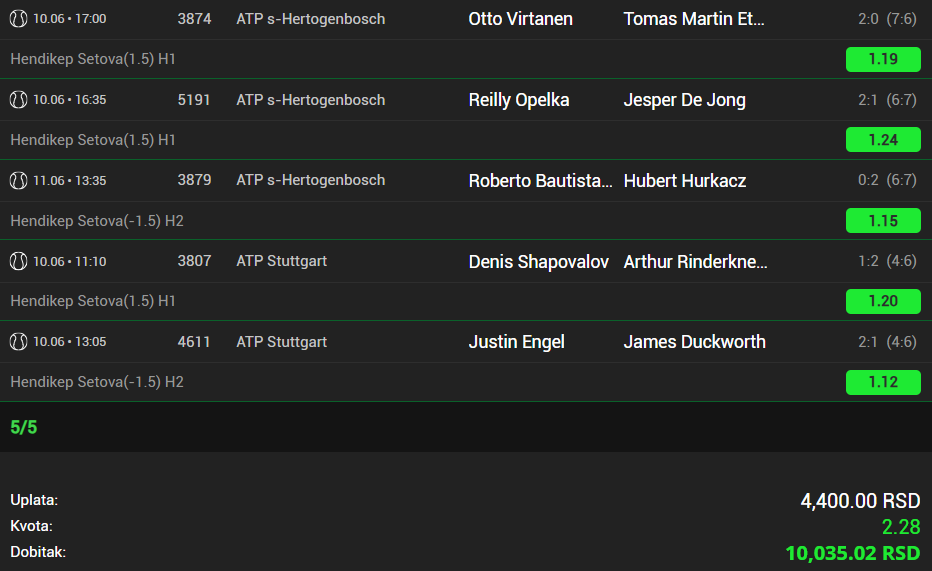Select the green 1.12 odds badge
Screen dimensions: 932x571
tap(883, 382)
